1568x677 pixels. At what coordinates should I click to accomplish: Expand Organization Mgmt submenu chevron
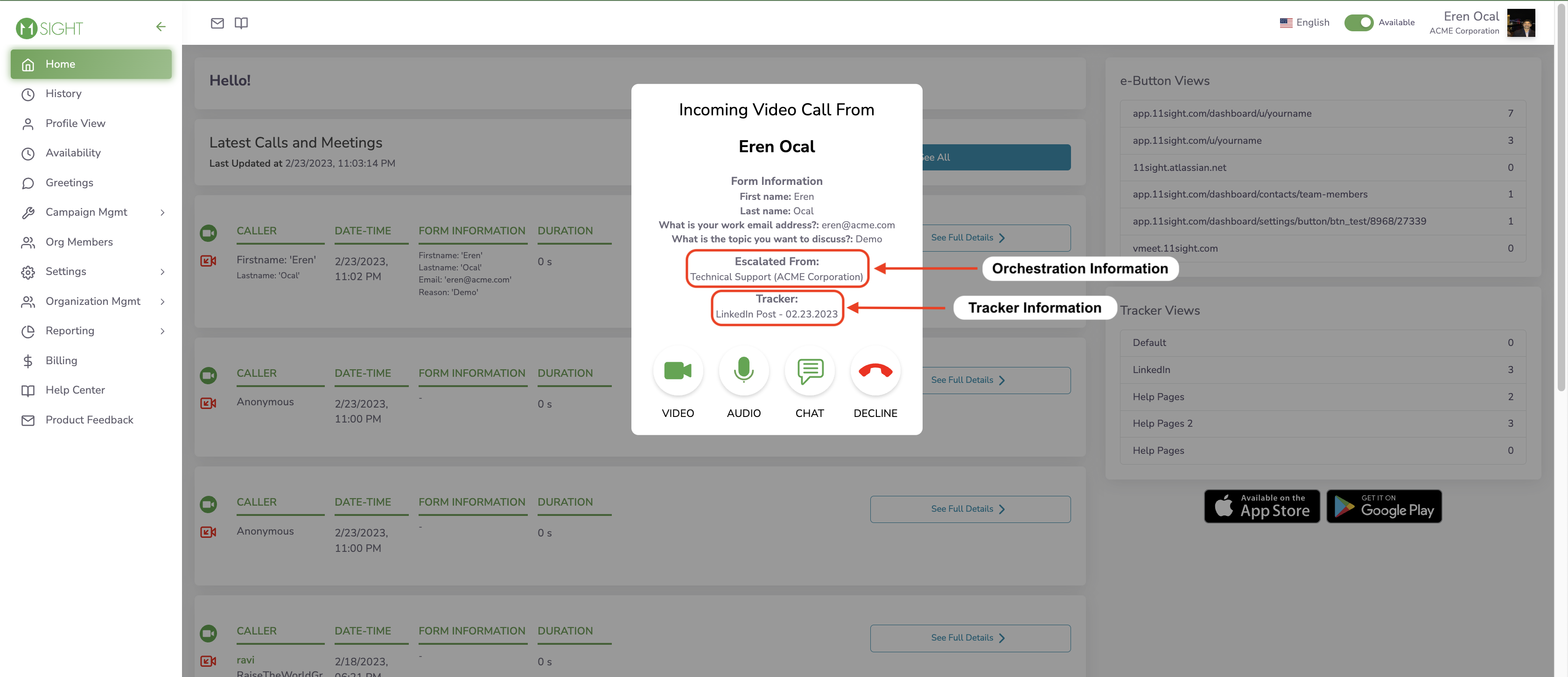pos(162,301)
